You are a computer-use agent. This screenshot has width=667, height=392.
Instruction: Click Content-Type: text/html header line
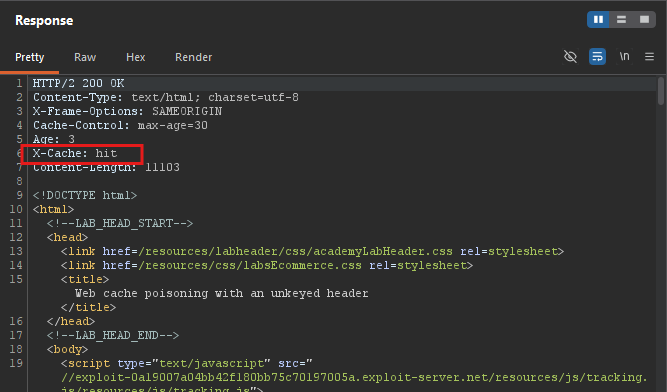(x=166, y=97)
